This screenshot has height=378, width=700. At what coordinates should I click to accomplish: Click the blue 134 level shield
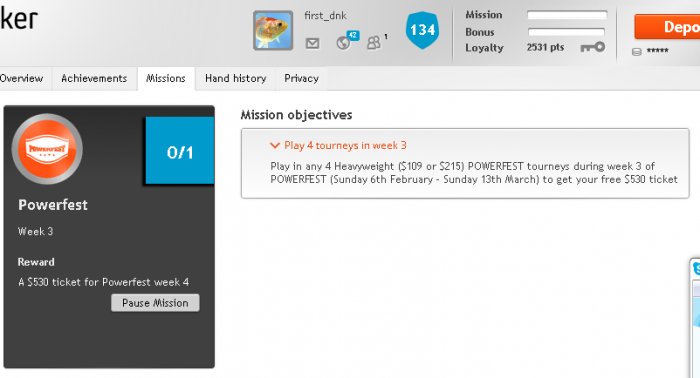[x=422, y=30]
